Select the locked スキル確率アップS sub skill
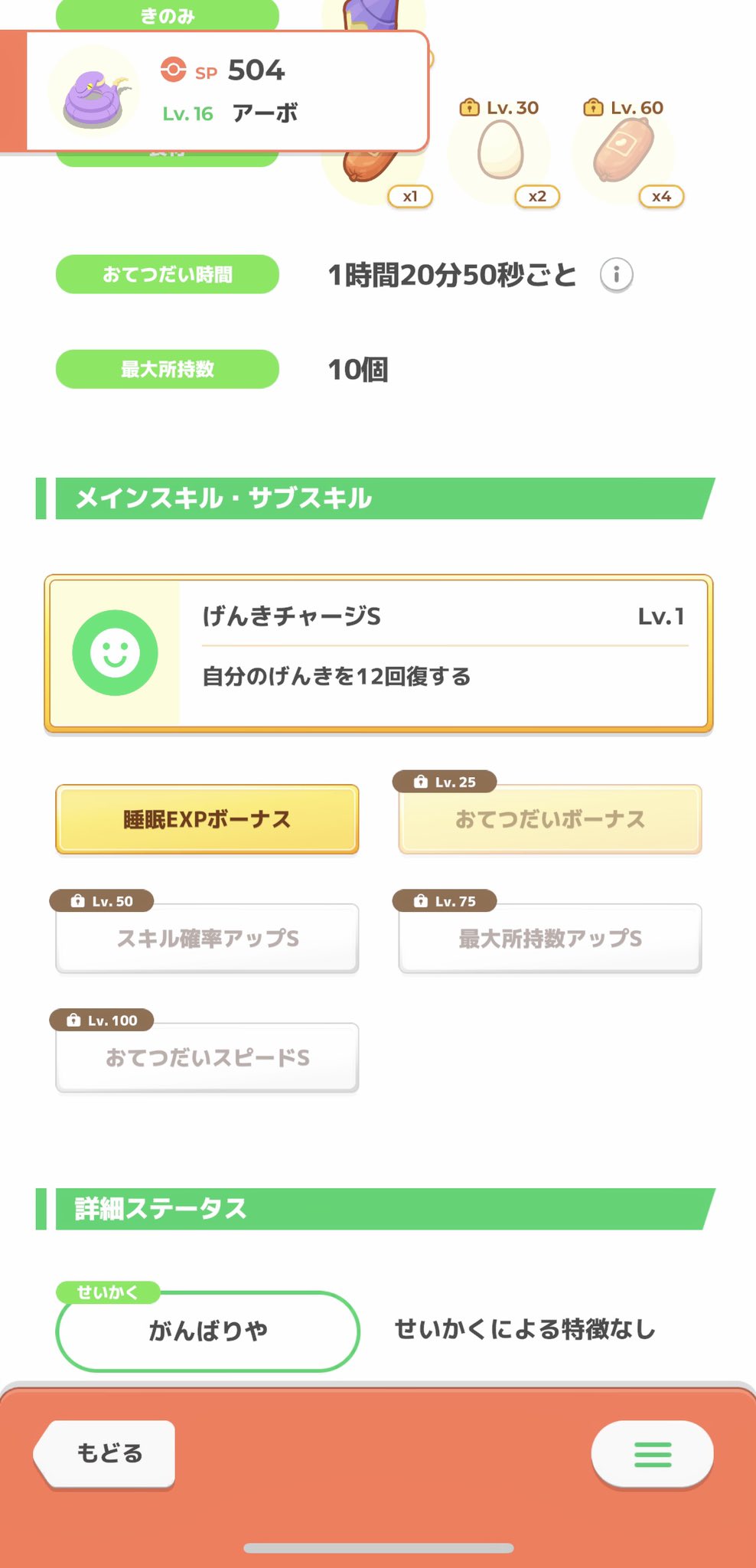The width and height of the screenshot is (756, 1568). point(207,938)
